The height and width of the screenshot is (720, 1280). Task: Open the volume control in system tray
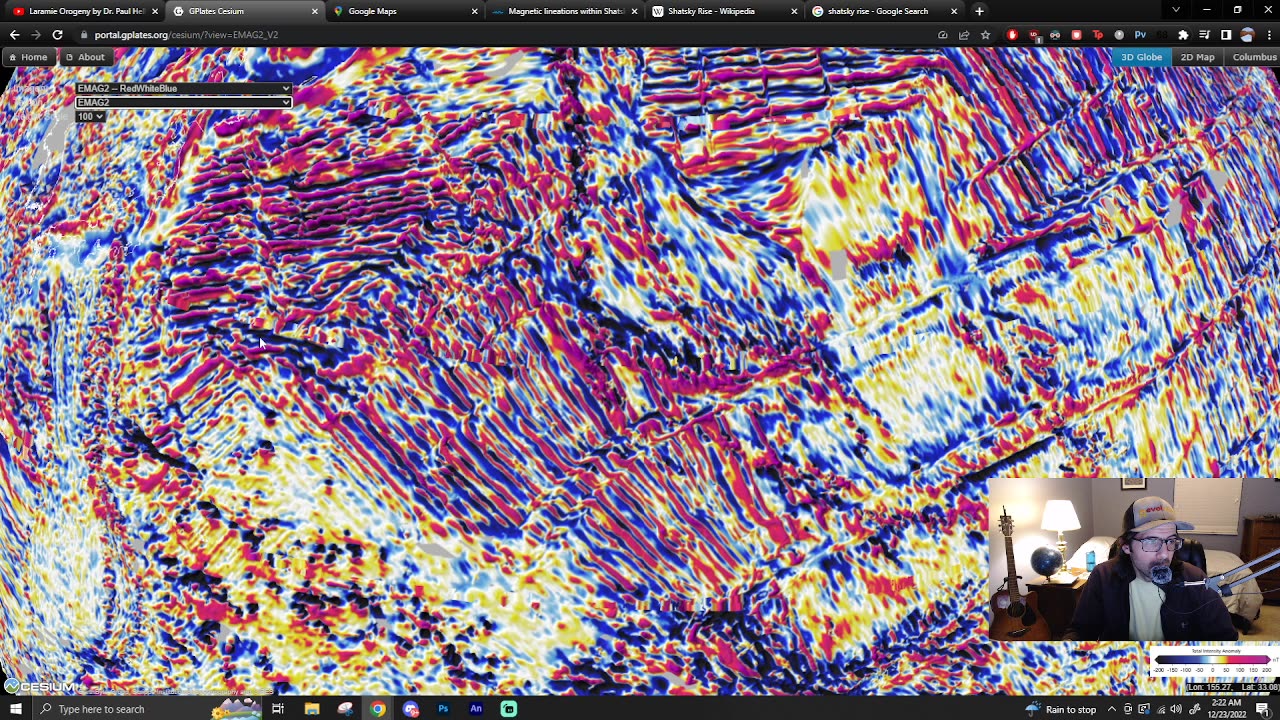tap(1175, 709)
